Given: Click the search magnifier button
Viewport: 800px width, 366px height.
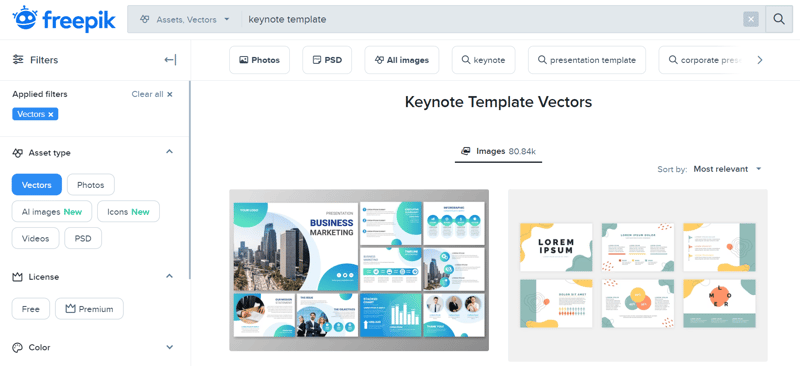Looking at the screenshot, I should click(779, 19).
